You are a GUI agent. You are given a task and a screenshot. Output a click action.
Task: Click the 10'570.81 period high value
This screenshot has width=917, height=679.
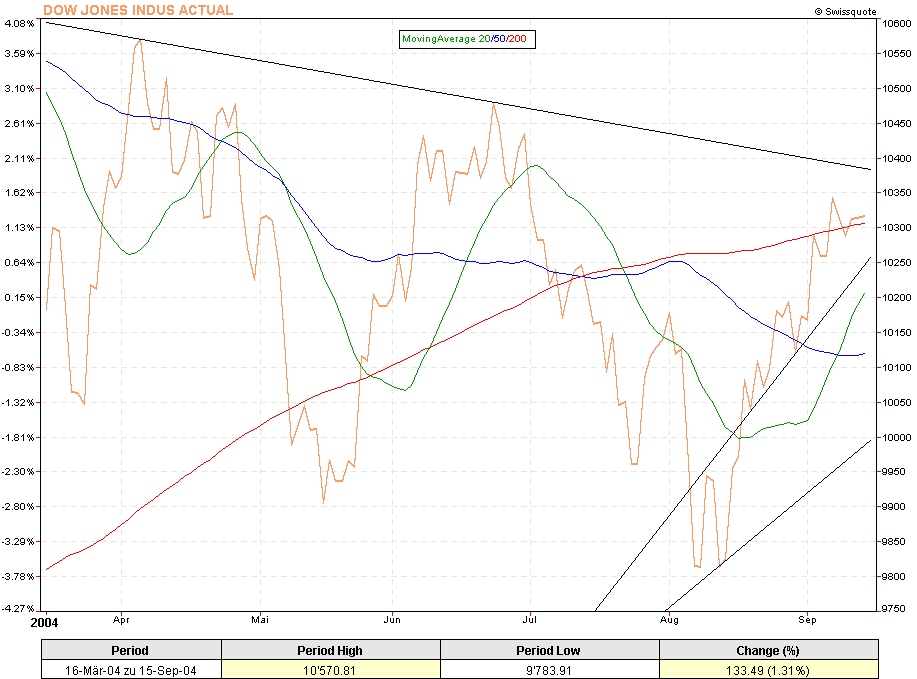[330, 670]
